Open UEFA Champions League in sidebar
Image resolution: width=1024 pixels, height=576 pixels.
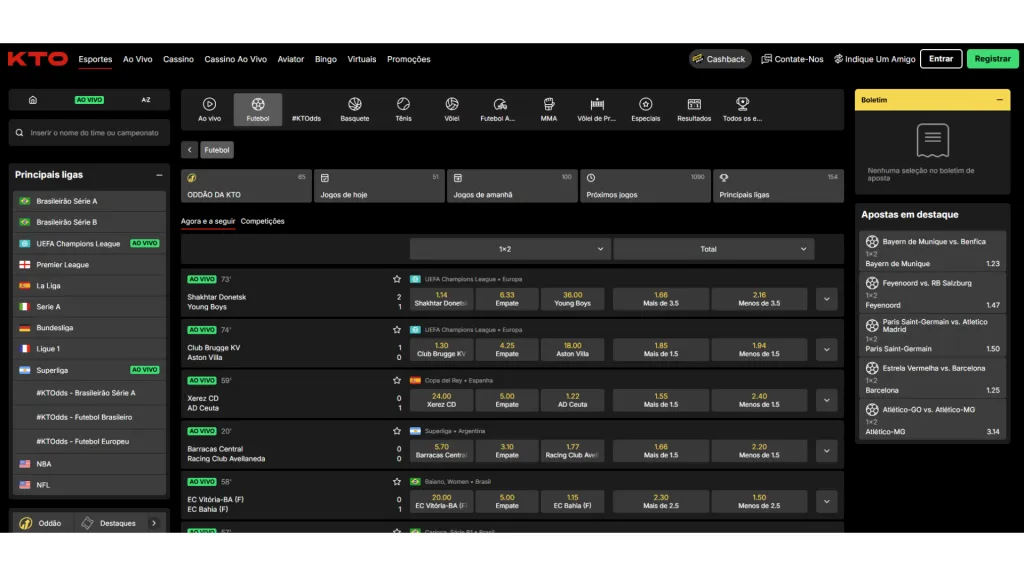point(89,244)
